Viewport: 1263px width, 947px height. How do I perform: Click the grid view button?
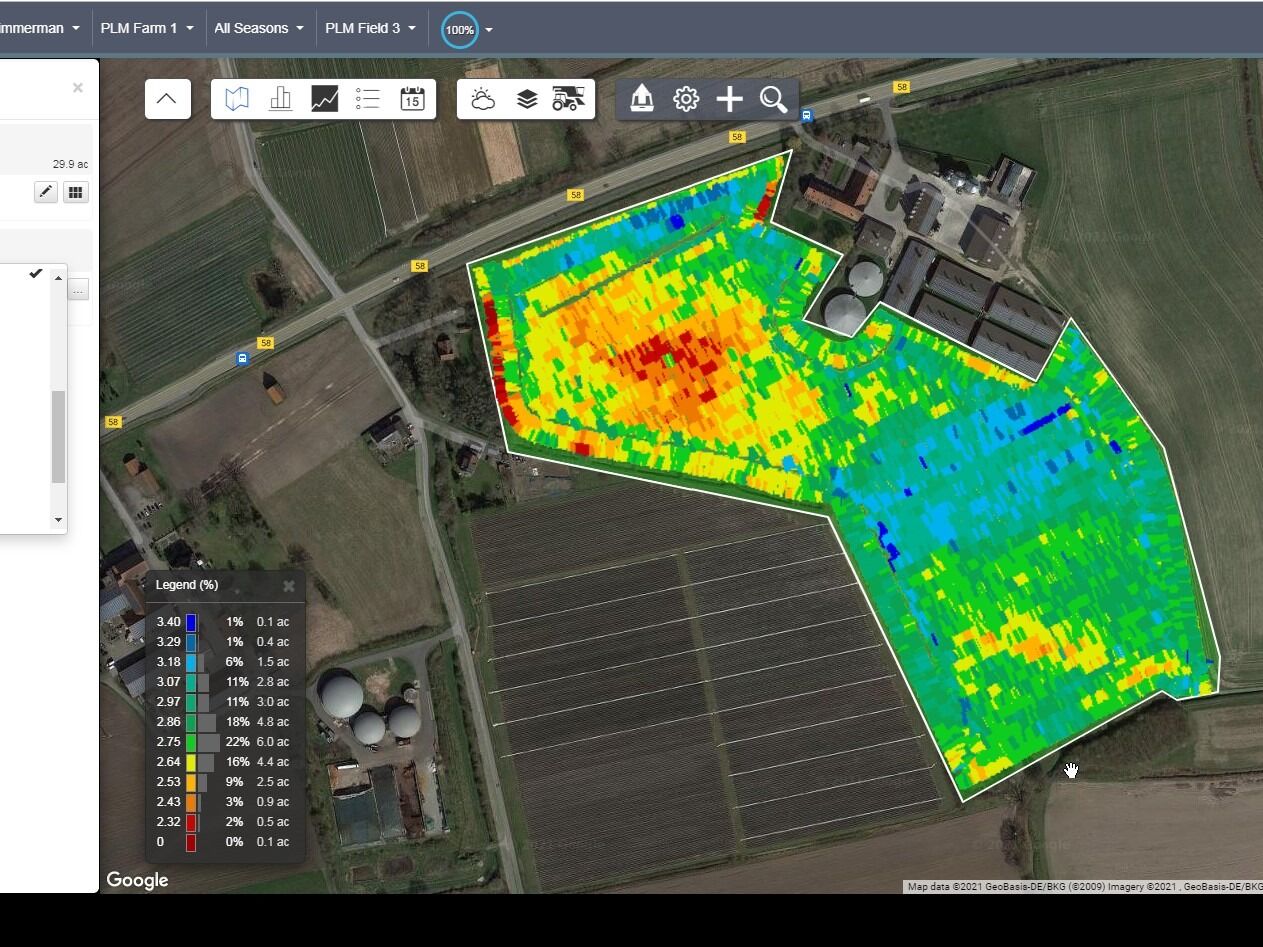[x=76, y=192]
